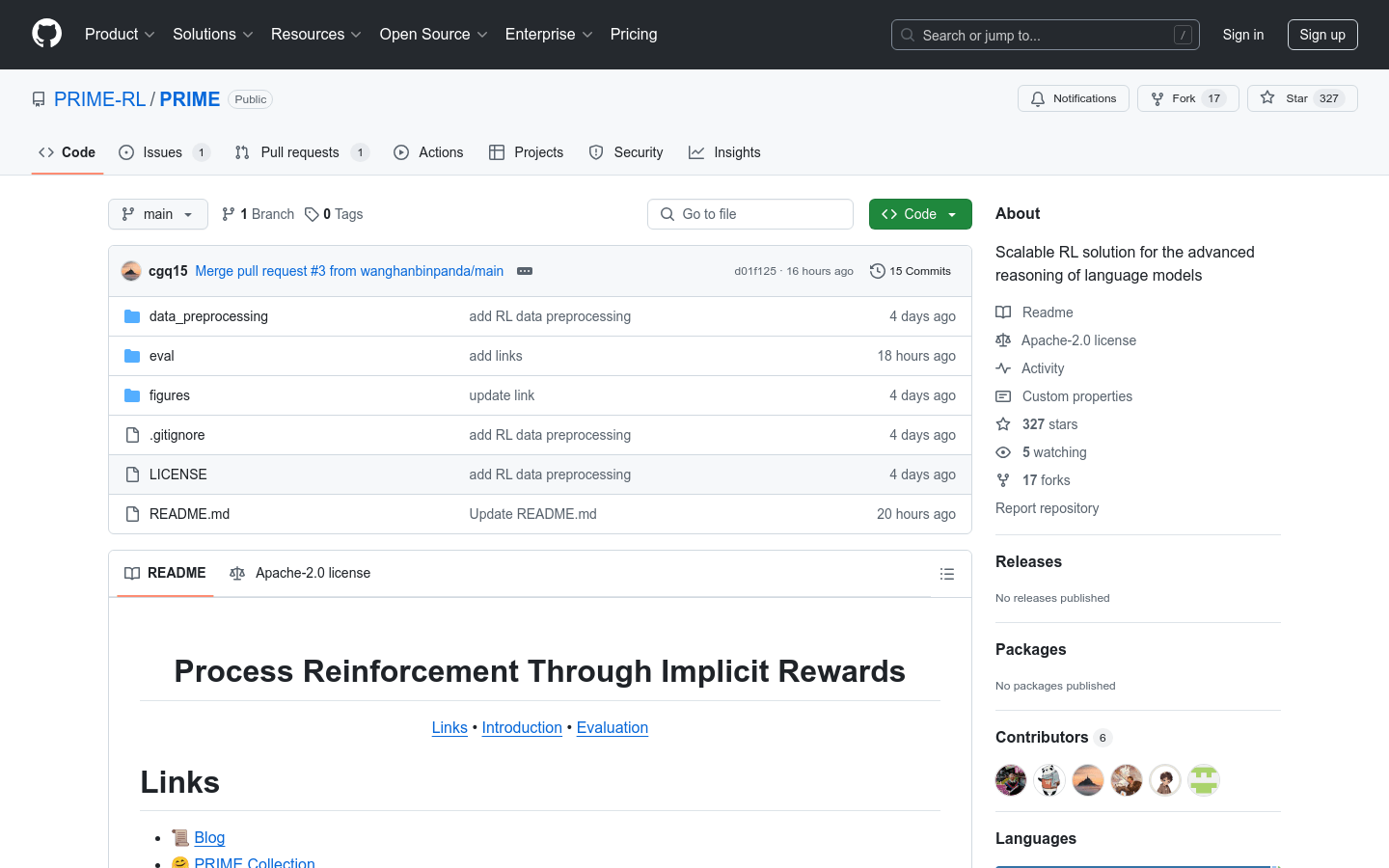
Task: Open the figures folder
Action: tap(170, 395)
